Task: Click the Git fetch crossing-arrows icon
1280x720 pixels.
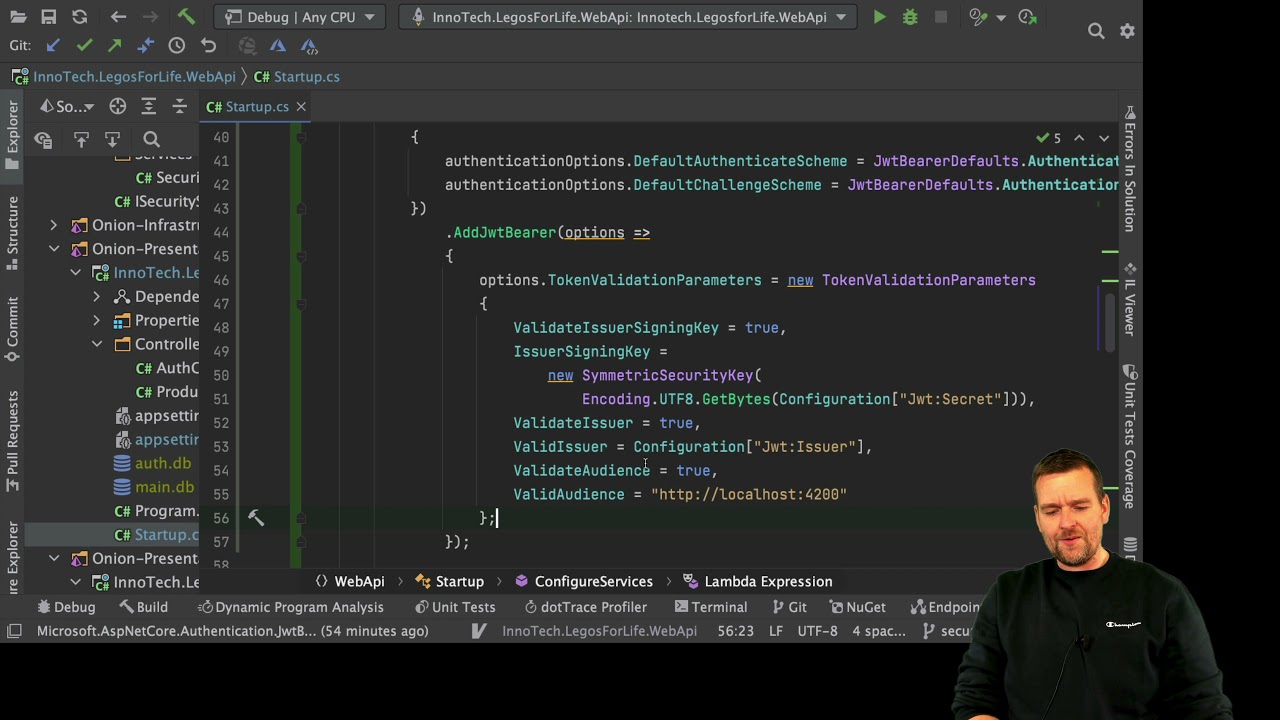Action: point(146,45)
